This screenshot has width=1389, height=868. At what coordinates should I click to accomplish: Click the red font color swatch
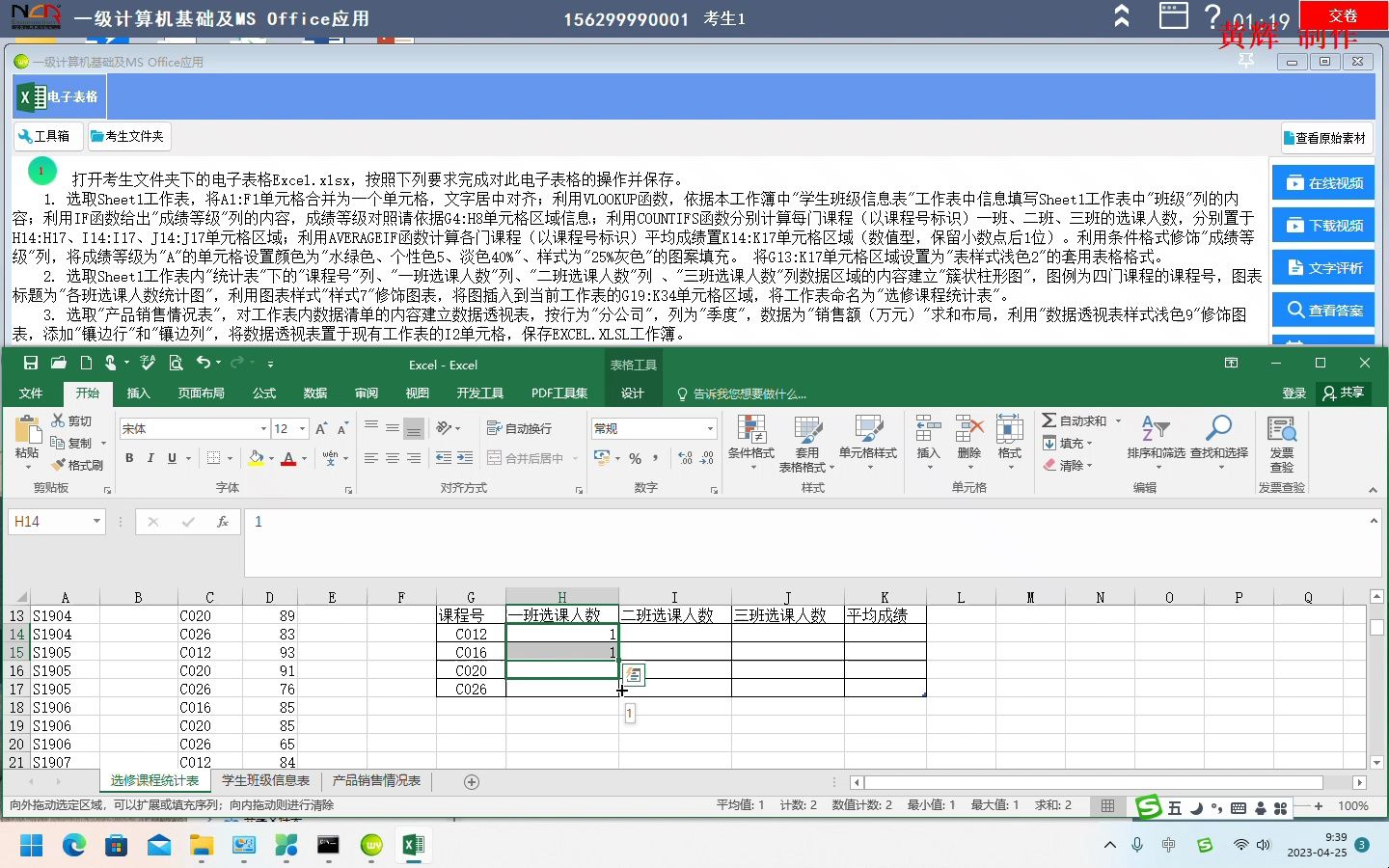click(287, 459)
